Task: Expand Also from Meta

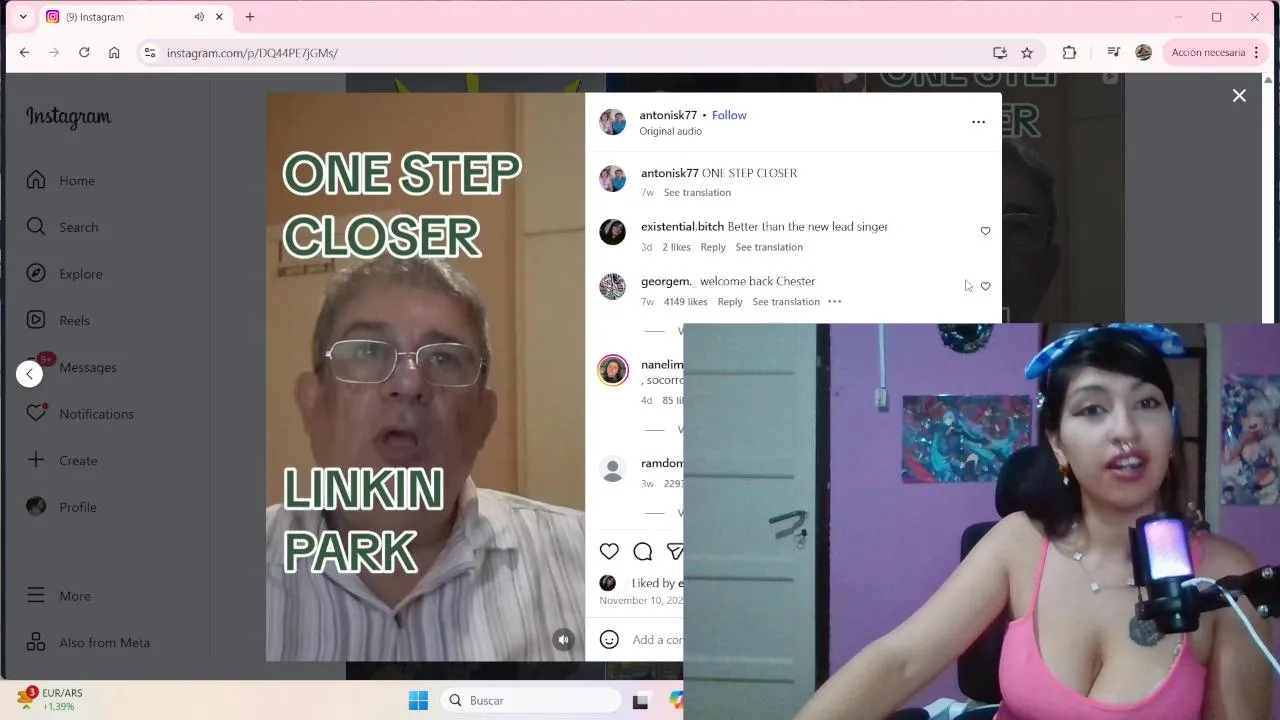Action: click(x=88, y=642)
